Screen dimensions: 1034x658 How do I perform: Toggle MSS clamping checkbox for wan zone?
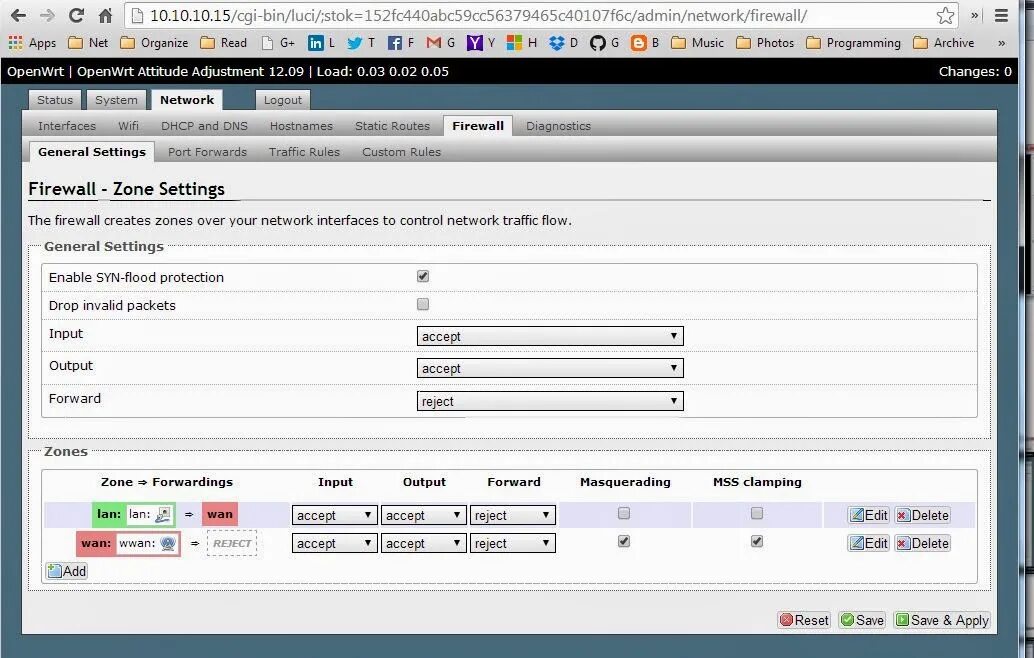pos(756,541)
